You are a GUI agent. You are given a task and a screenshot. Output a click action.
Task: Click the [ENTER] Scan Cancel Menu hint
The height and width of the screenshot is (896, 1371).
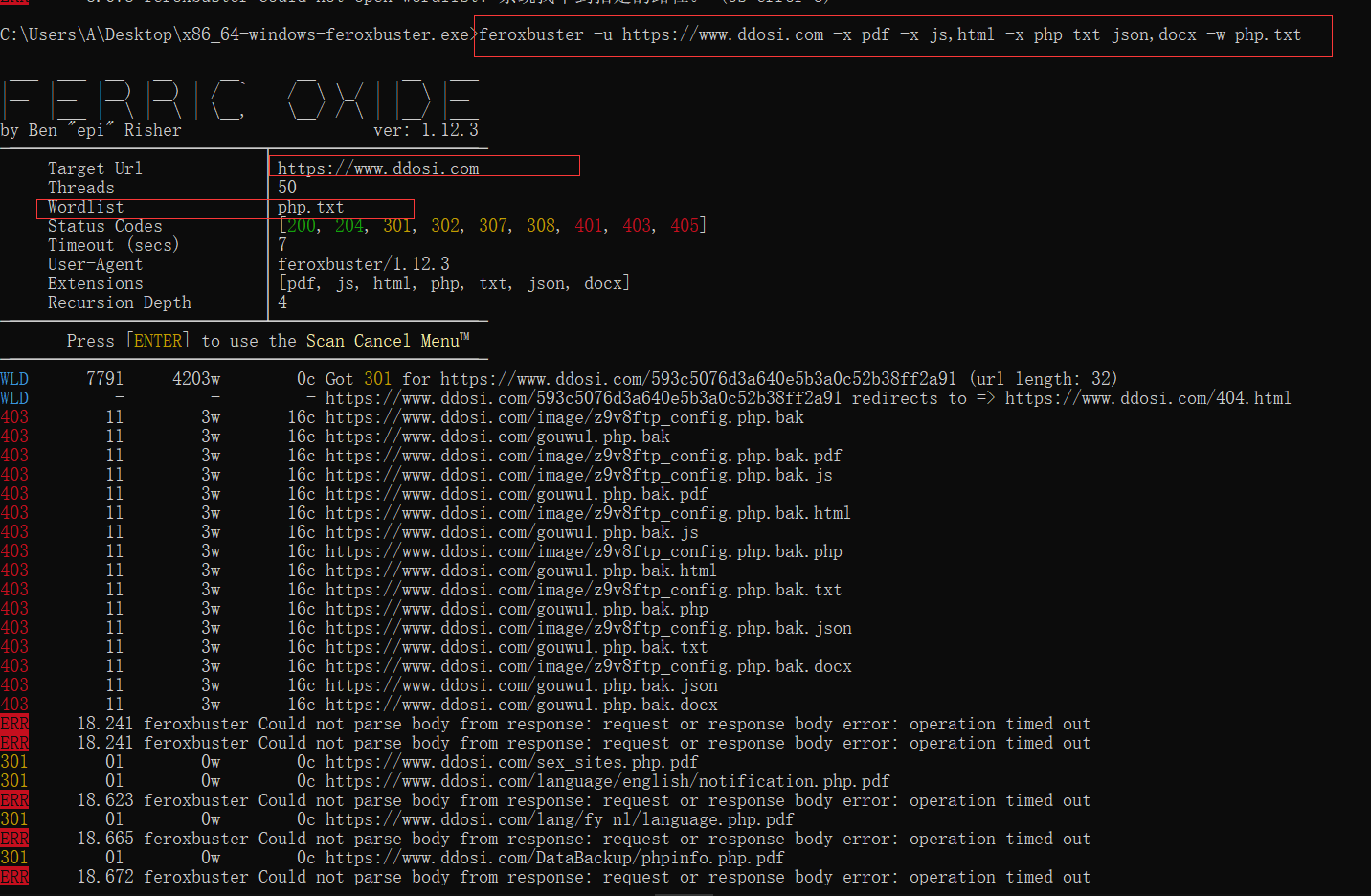268,341
